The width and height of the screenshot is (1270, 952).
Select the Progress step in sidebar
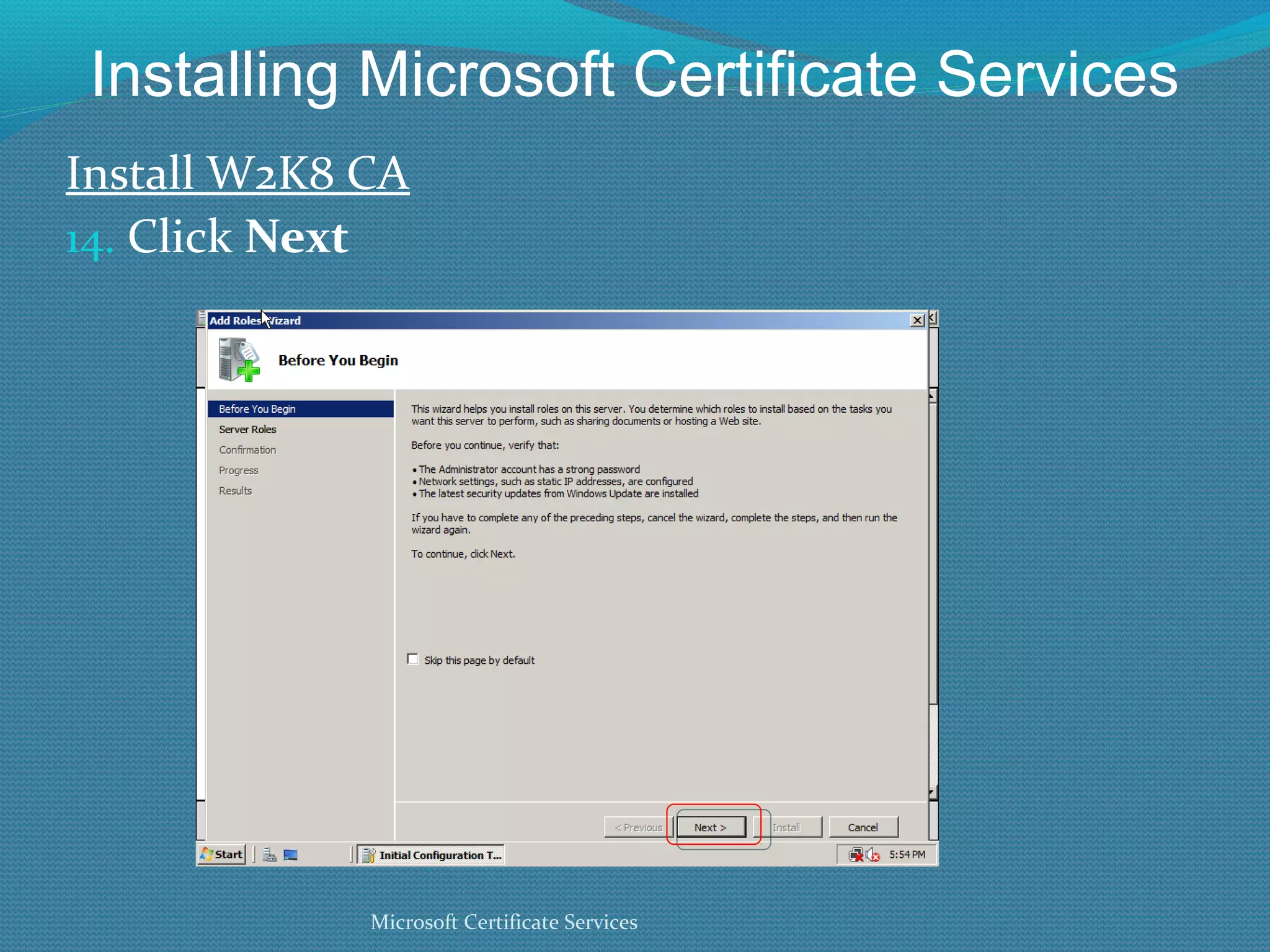(239, 470)
